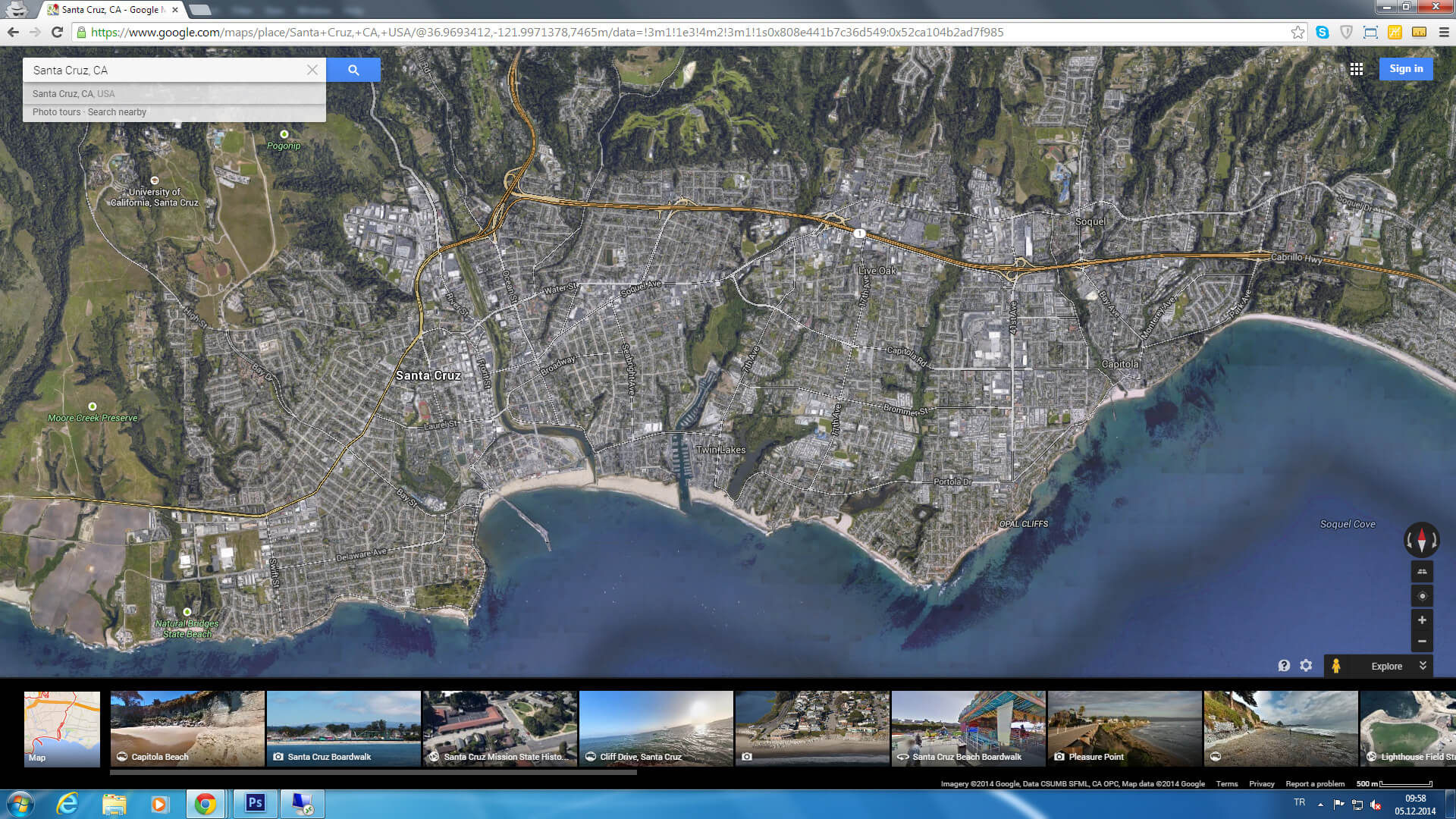Bookmark the page with the star icon
Screen dimensions: 1456x819
click(1298, 33)
